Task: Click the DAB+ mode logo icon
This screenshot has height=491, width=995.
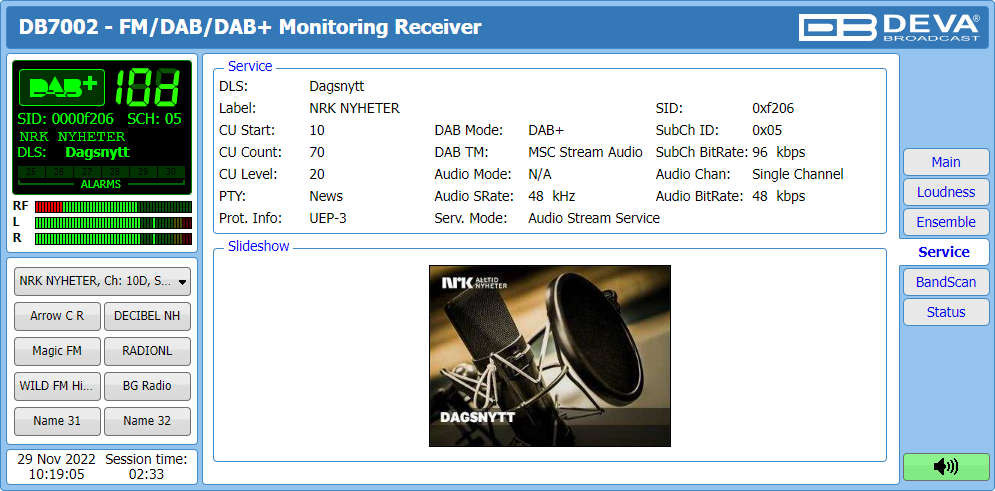Action: pyautogui.click(x=62, y=88)
